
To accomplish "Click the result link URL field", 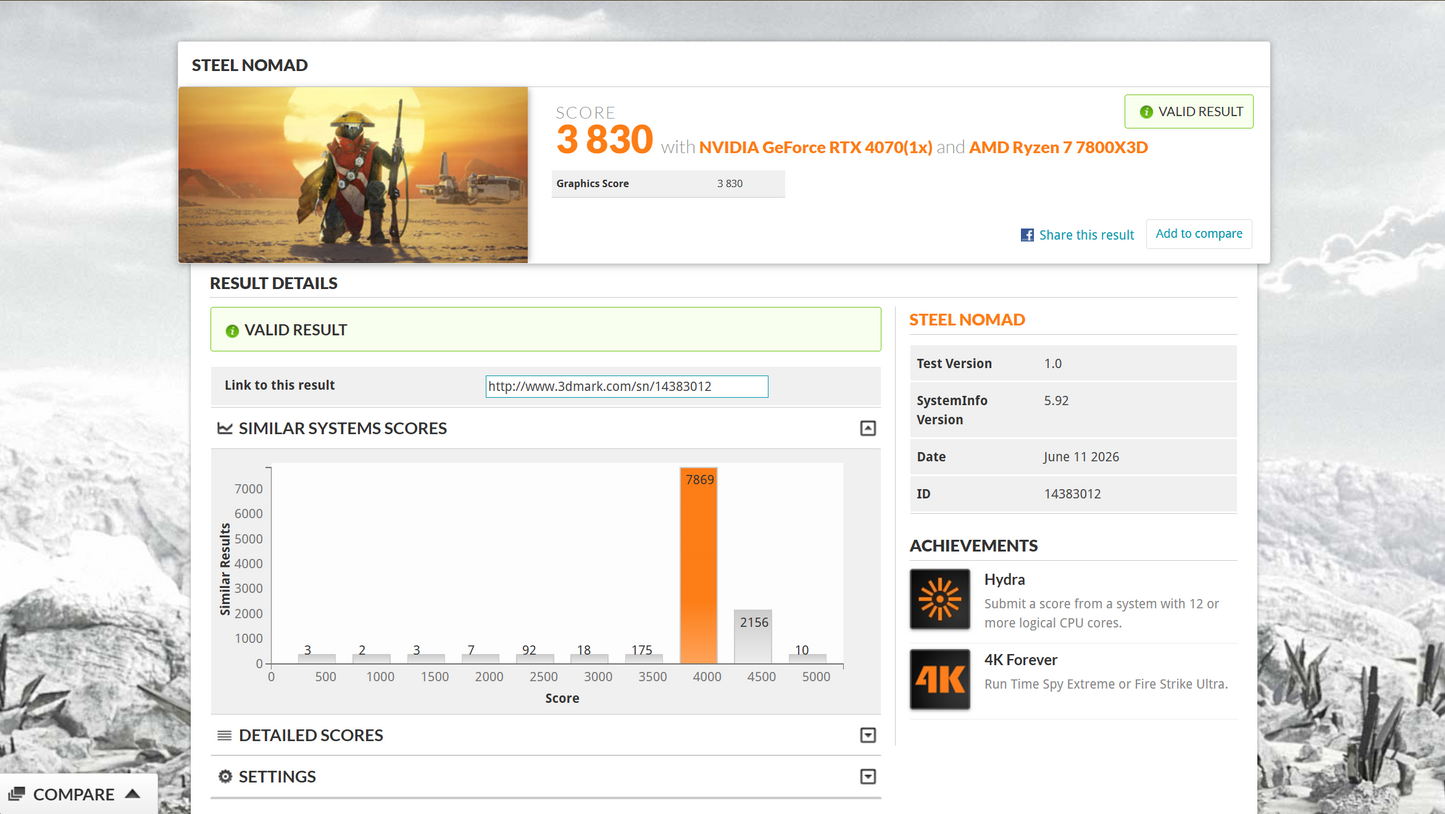I will click(627, 386).
